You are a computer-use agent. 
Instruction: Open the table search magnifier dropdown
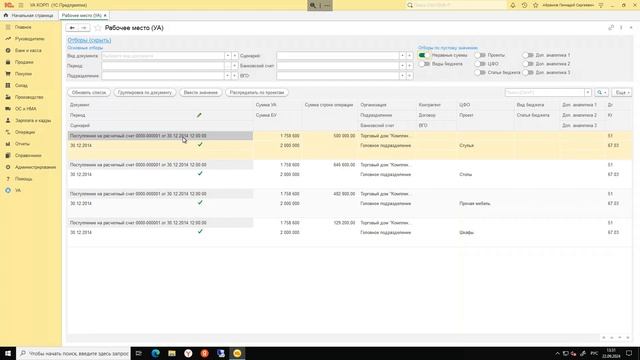tap(601, 93)
